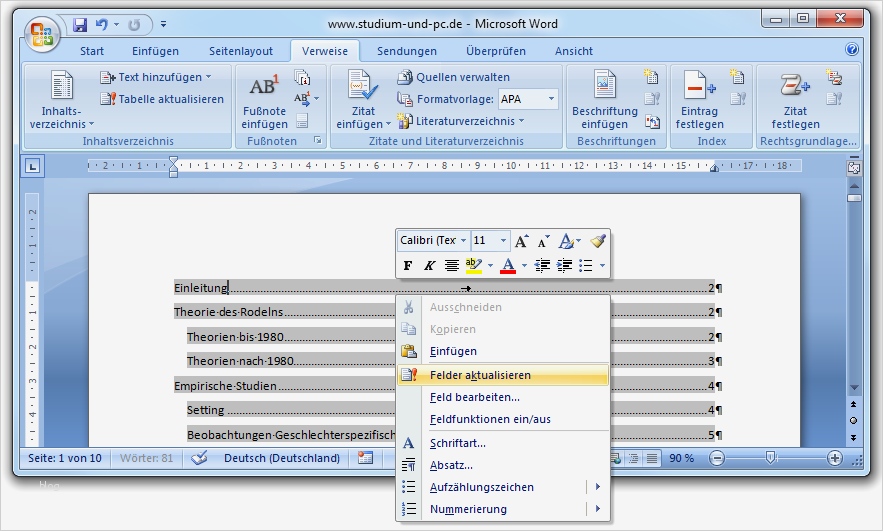Open the Word help question mark icon
The width and height of the screenshot is (883, 531).
click(852, 49)
